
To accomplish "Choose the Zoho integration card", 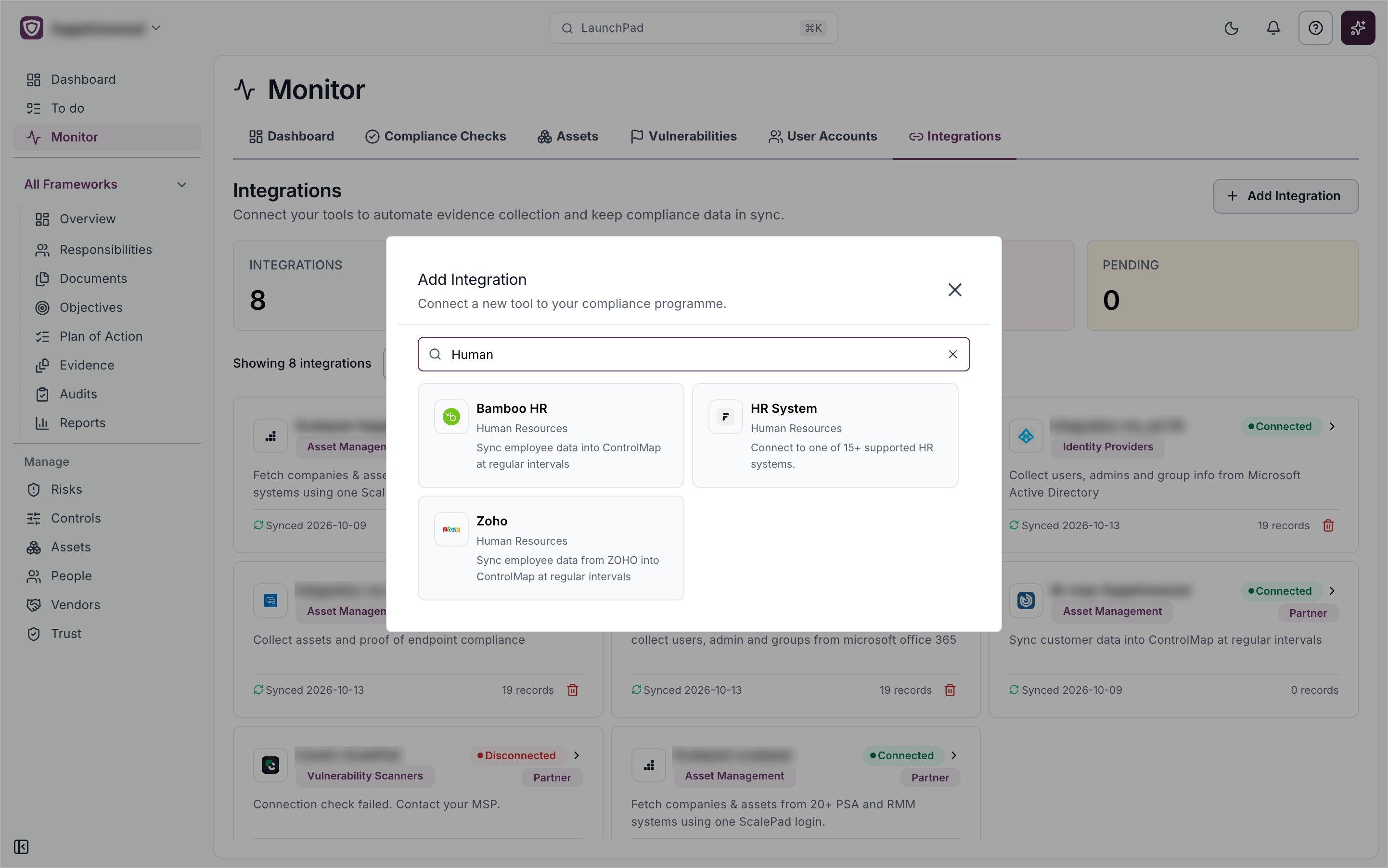I will [x=551, y=548].
